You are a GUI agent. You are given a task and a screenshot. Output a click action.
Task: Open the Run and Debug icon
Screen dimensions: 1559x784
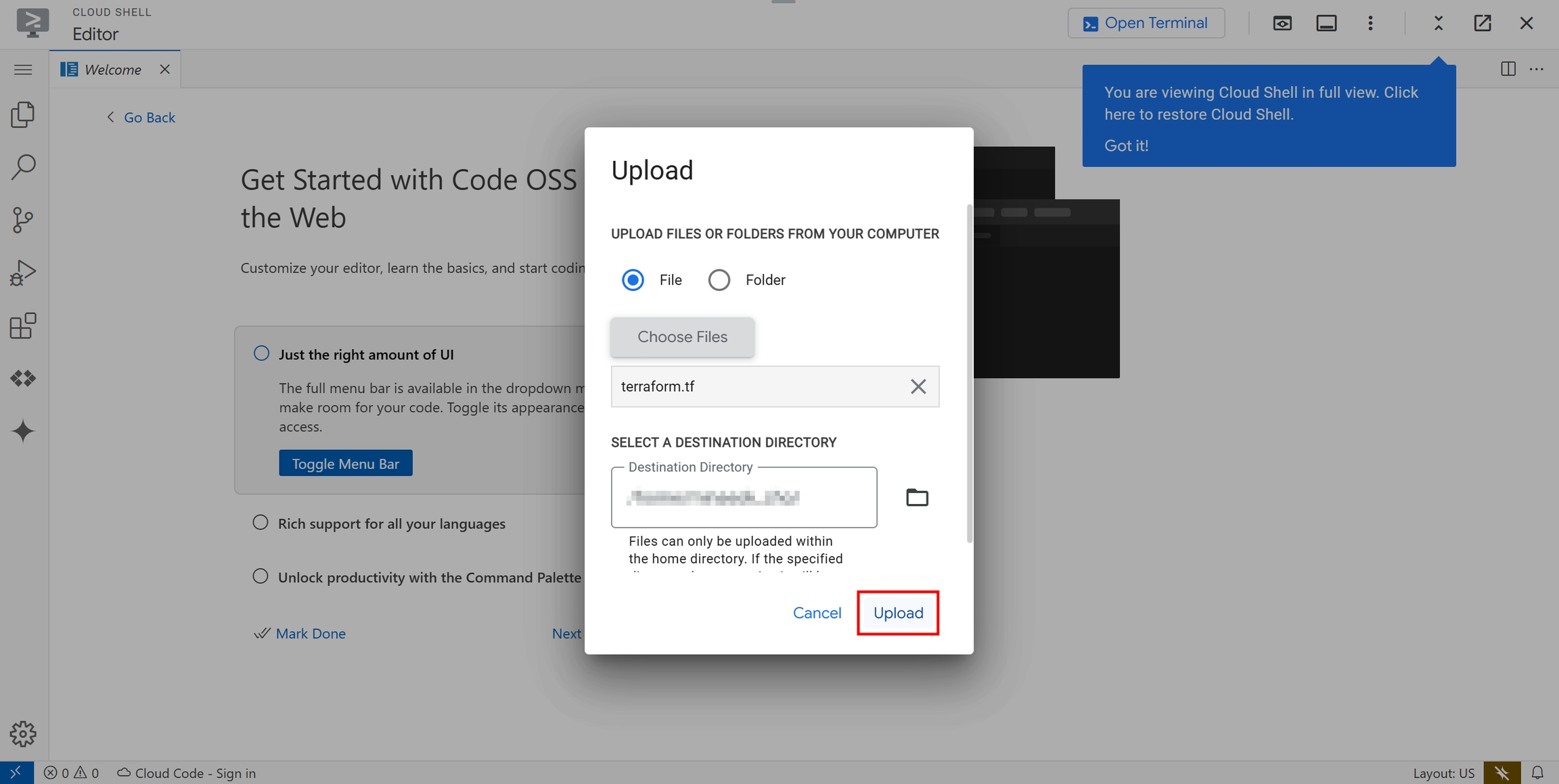click(x=23, y=273)
